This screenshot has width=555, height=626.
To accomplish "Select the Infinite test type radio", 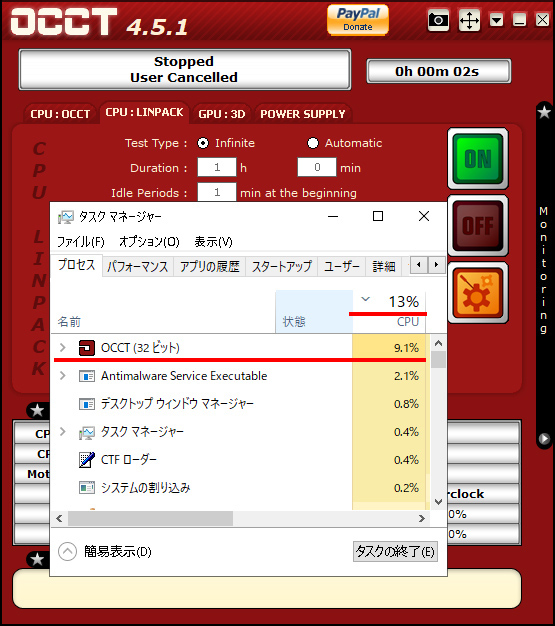I will (203, 143).
